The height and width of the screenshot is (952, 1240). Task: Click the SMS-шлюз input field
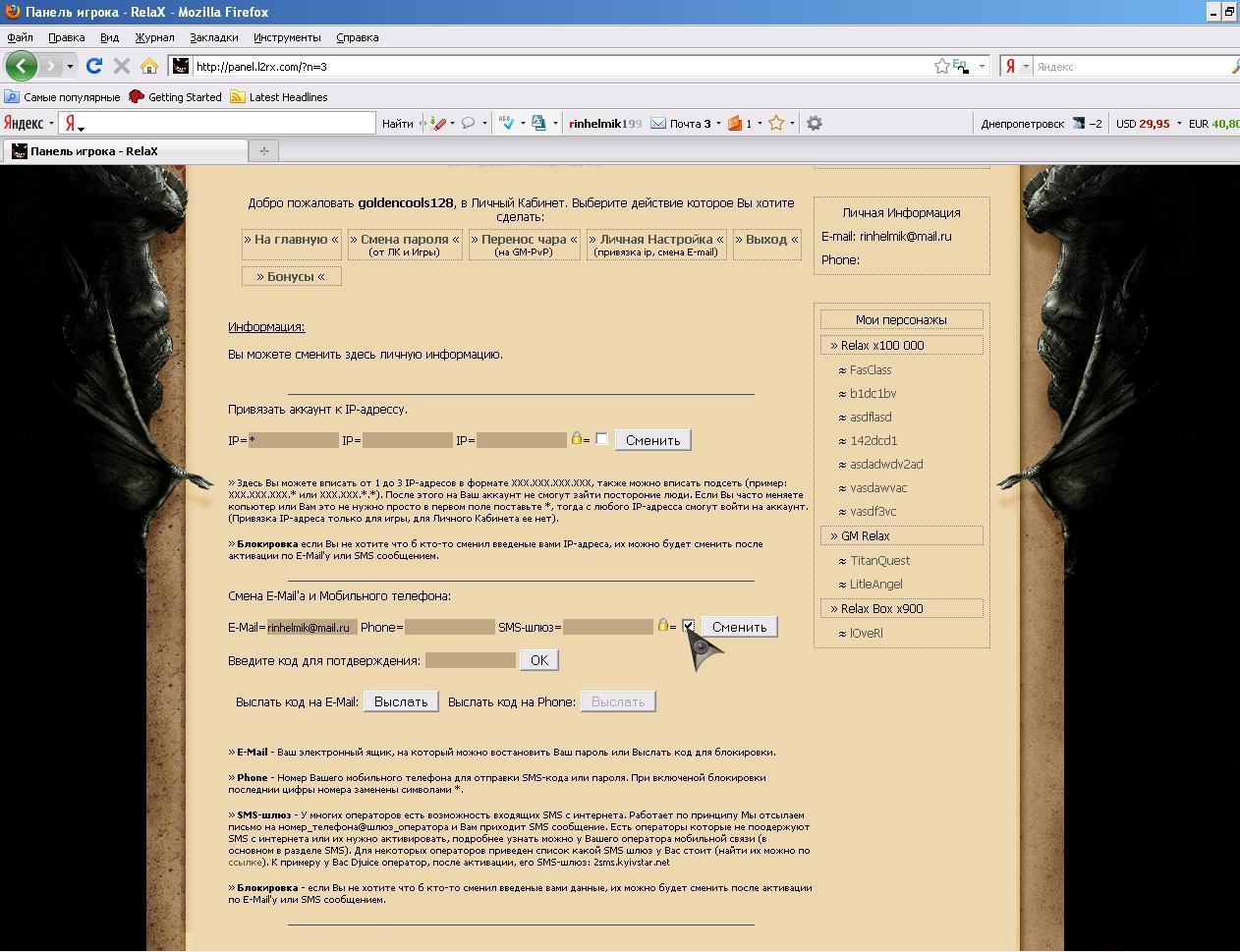pos(608,626)
